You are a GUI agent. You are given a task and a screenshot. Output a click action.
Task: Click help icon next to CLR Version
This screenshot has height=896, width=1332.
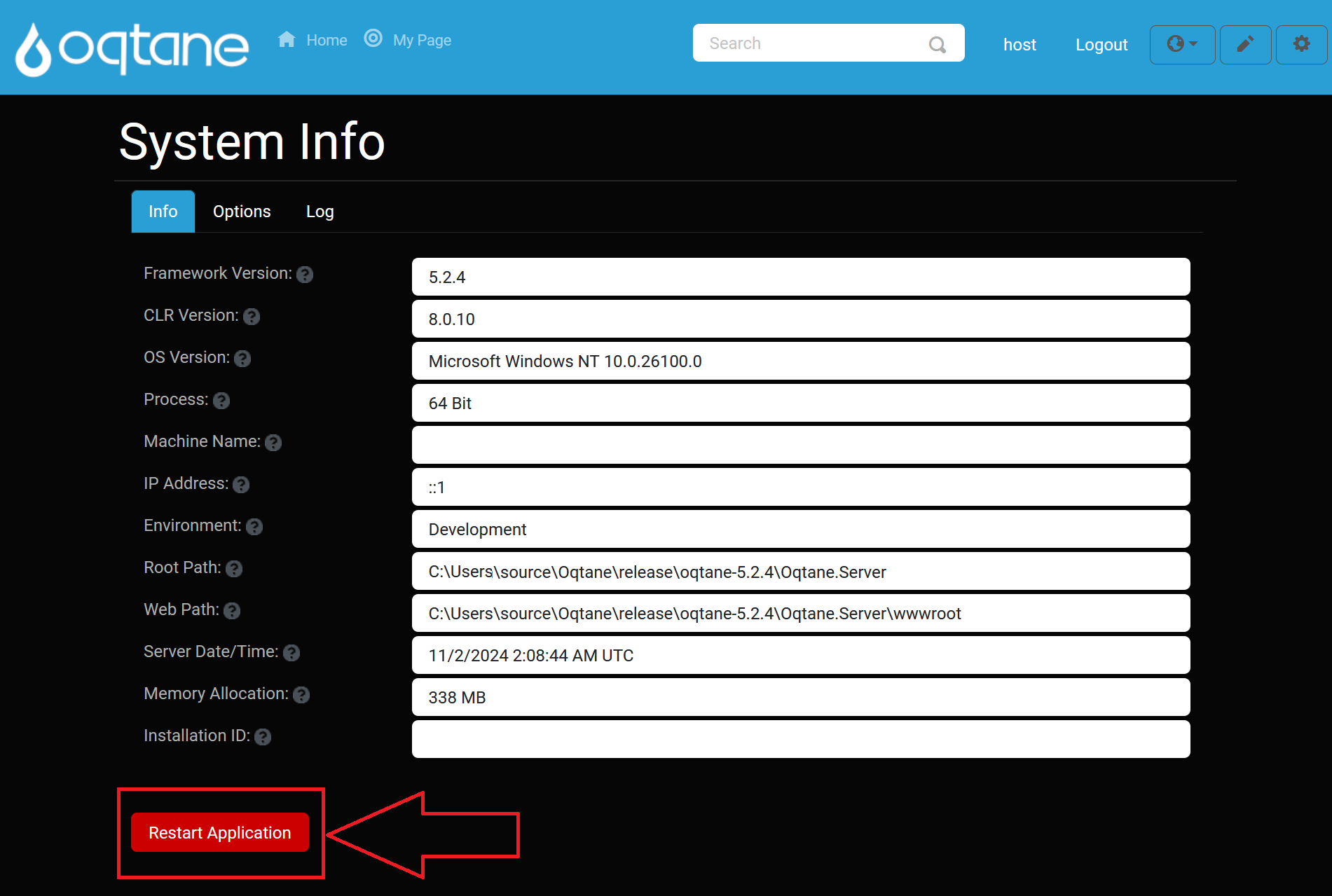(x=252, y=317)
